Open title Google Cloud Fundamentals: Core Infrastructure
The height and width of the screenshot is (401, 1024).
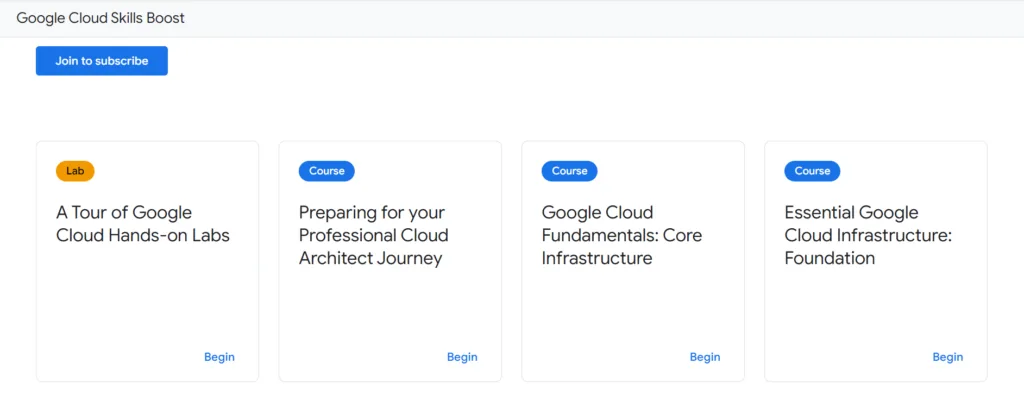[622, 235]
